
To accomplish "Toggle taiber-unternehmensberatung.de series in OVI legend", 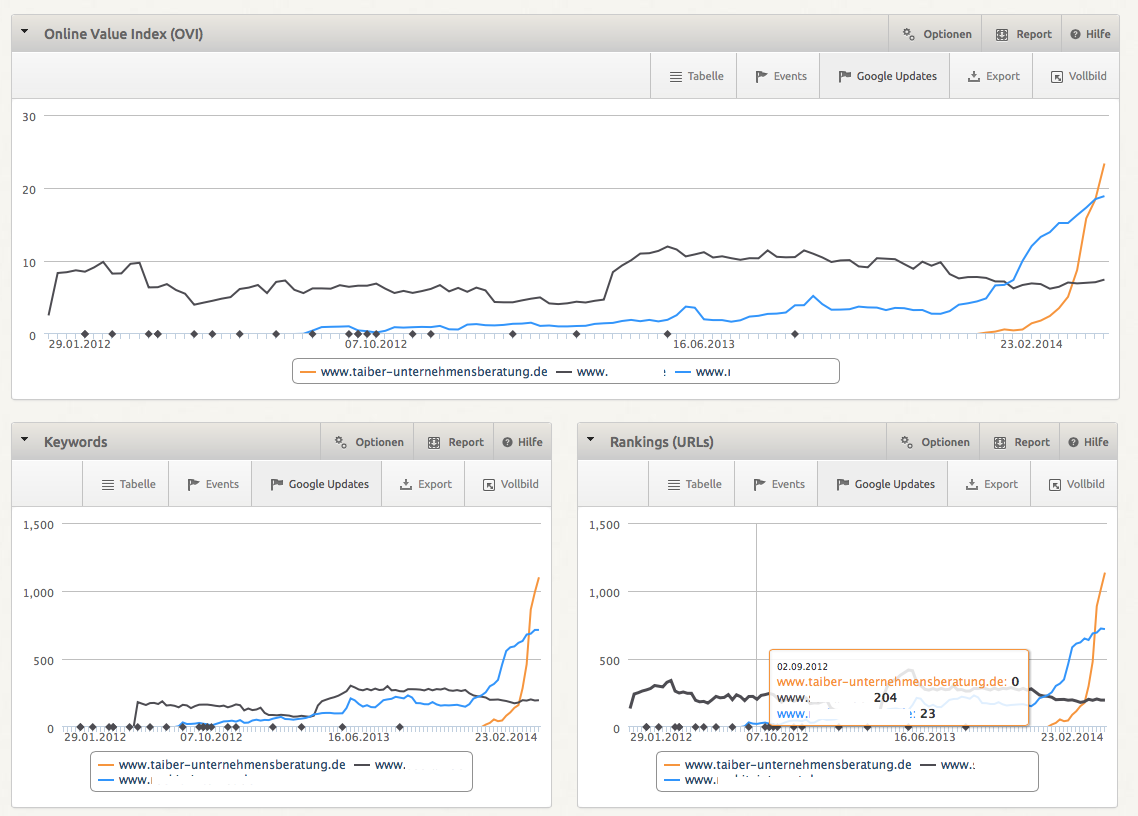I will point(424,372).
